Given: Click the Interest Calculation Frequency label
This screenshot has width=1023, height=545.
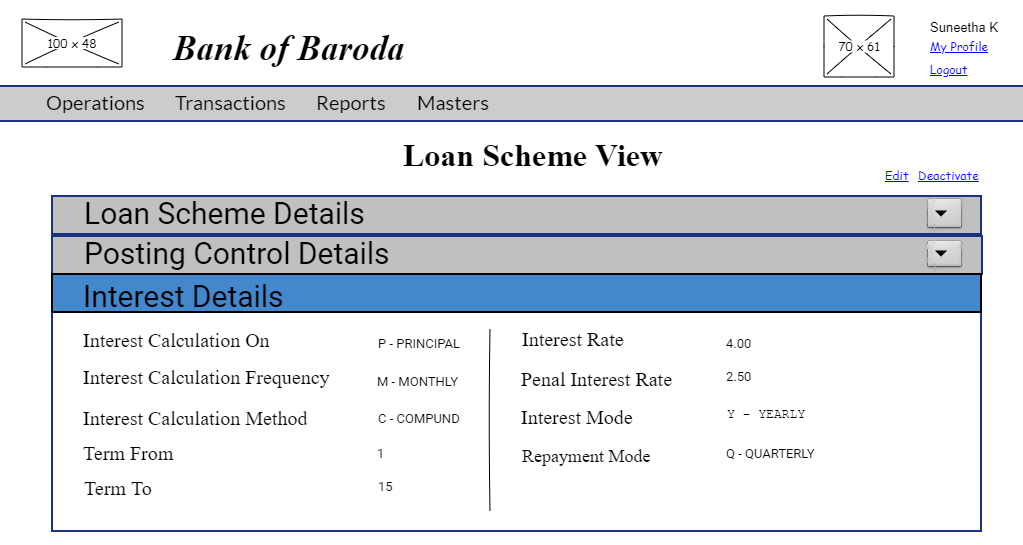Looking at the screenshot, I should [x=206, y=379].
